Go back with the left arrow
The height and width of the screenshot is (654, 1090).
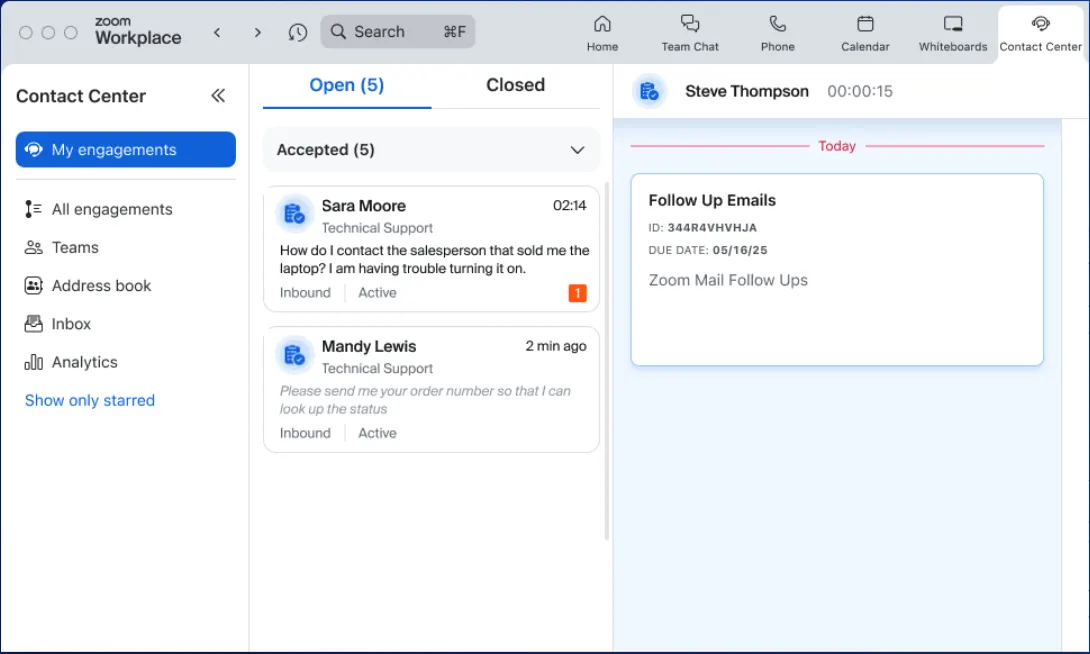coord(217,32)
